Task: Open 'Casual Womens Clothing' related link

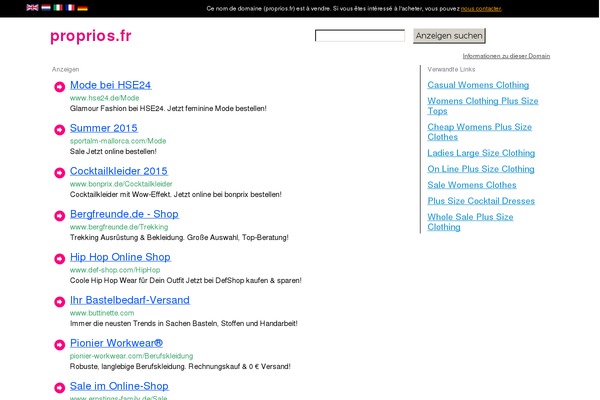Action: click(478, 85)
